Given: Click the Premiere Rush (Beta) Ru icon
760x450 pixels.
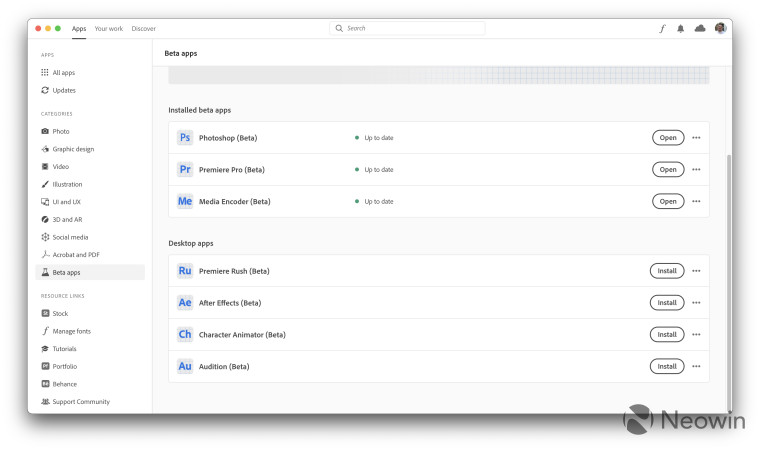Looking at the screenshot, I should 185,271.
